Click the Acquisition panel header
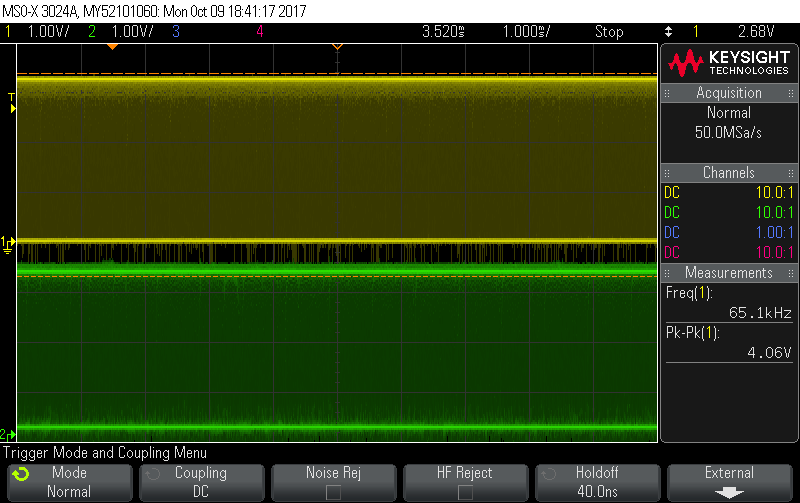 729,93
